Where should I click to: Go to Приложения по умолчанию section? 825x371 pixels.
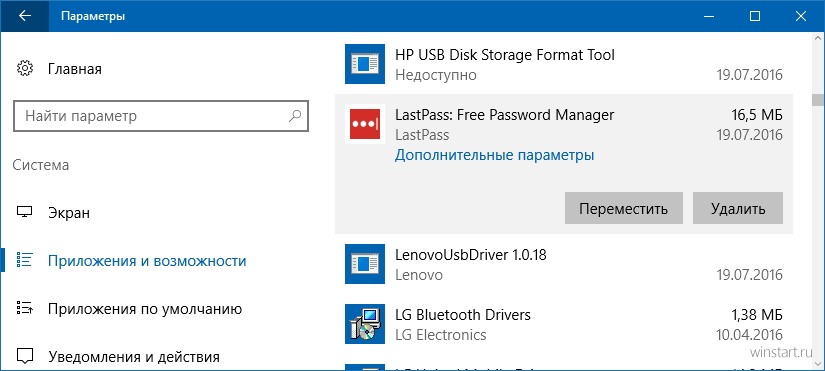click(x=145, y=309)
